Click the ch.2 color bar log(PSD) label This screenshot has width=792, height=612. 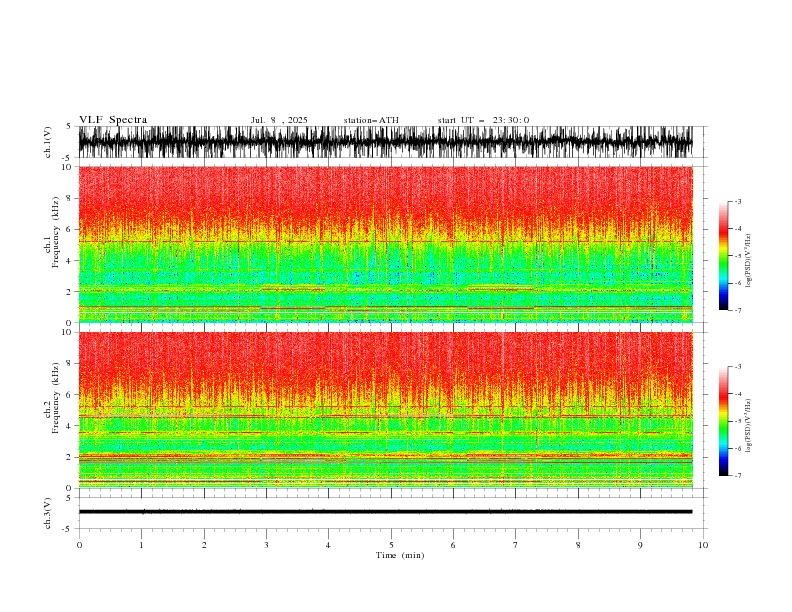749,426
